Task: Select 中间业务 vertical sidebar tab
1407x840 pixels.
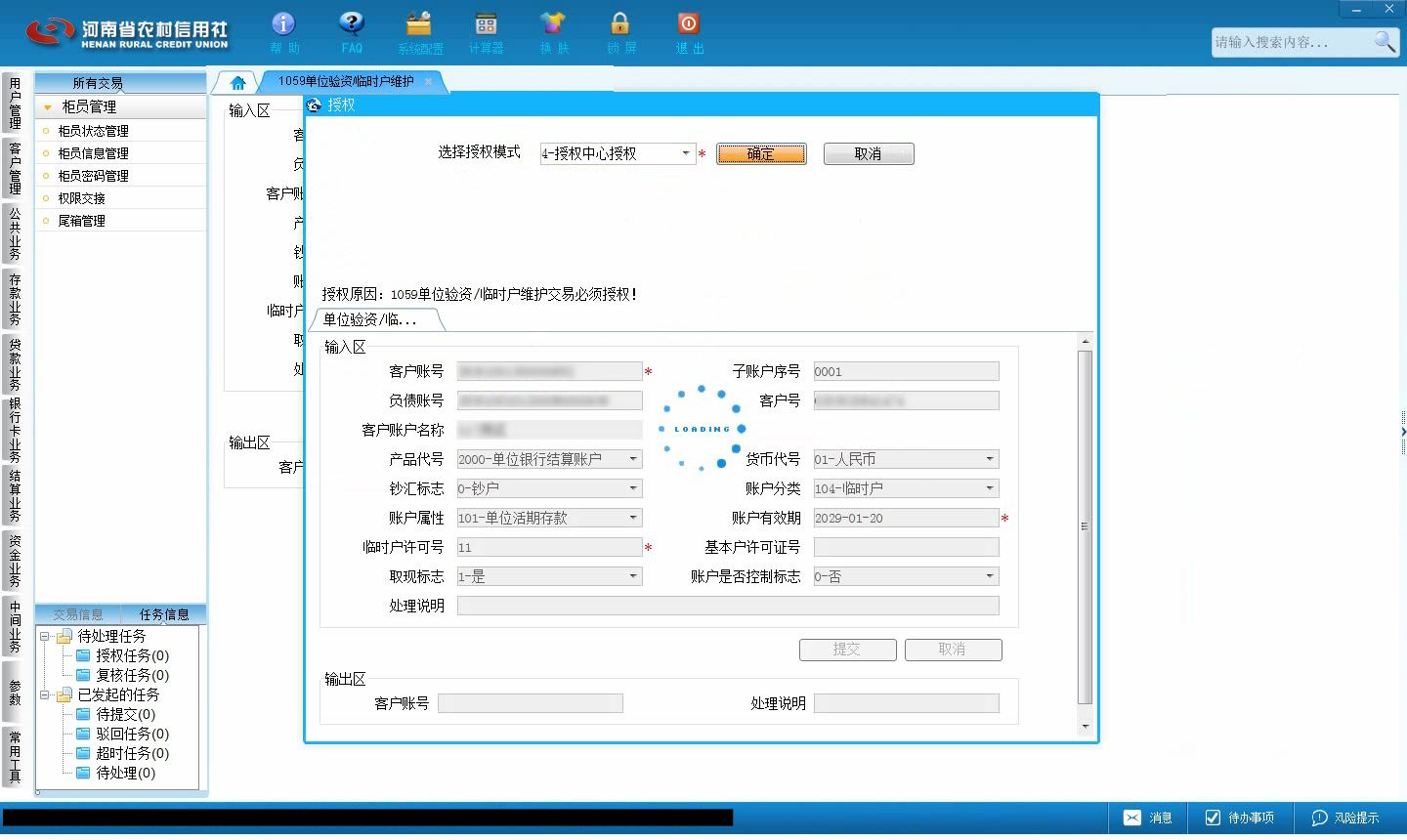Action: (15, 627)
